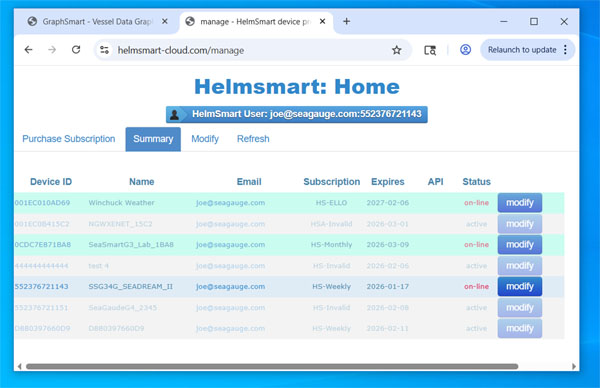Image resolution: width=600 pixels, height=388 pixels.
Task: Select the manage - HelmSmart device tab
Action: point(256,21)
